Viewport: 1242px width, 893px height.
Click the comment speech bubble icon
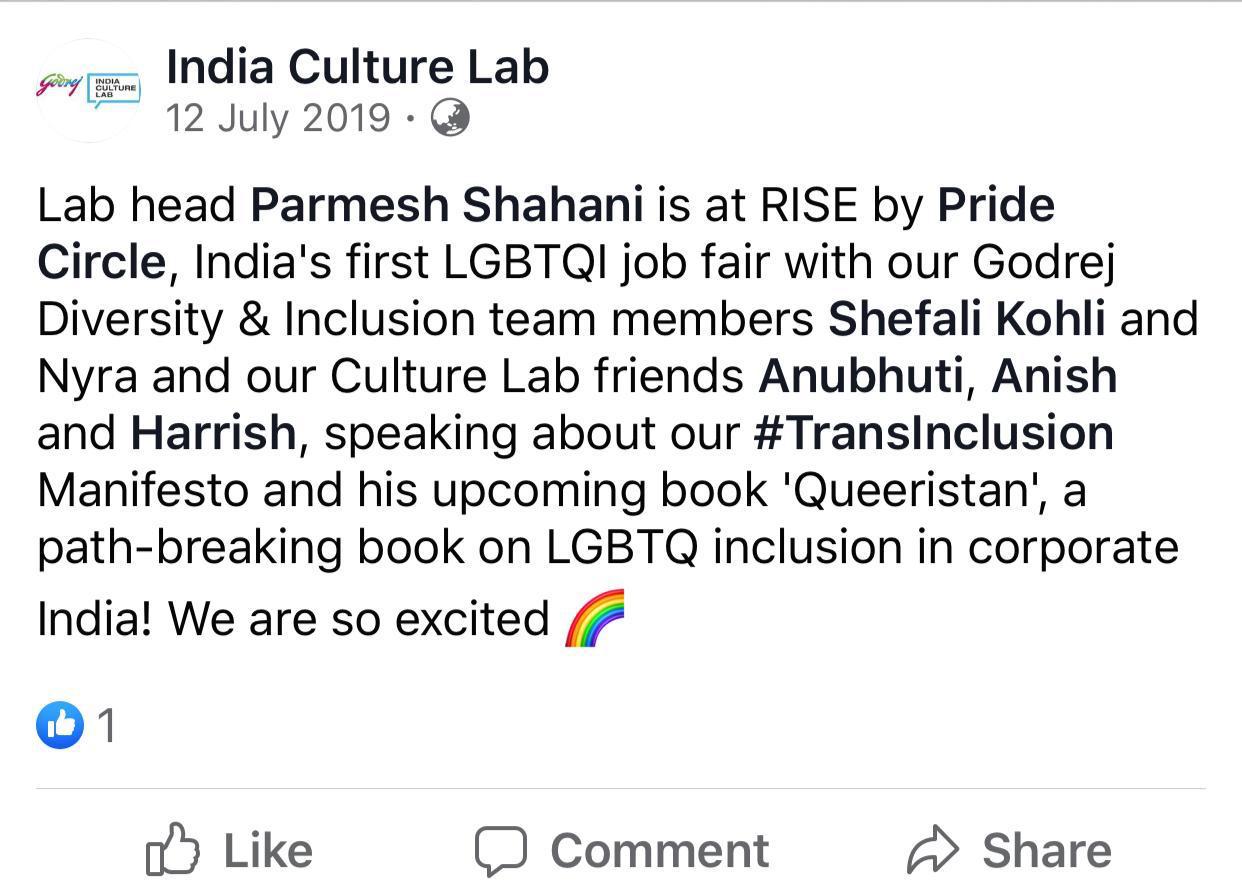click(x=500, y=851)
